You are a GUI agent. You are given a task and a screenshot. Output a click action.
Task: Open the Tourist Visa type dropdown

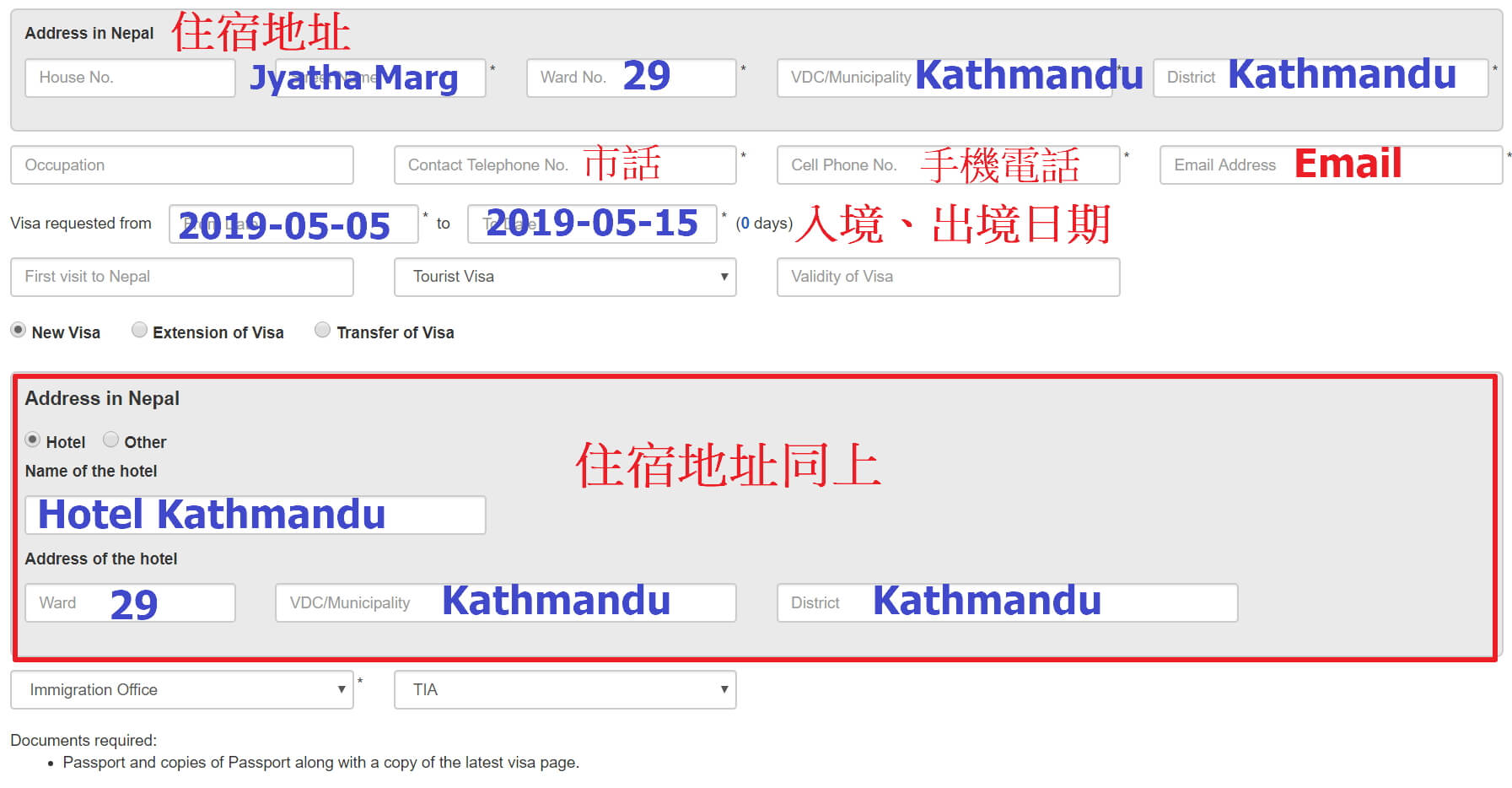[565, 277]
